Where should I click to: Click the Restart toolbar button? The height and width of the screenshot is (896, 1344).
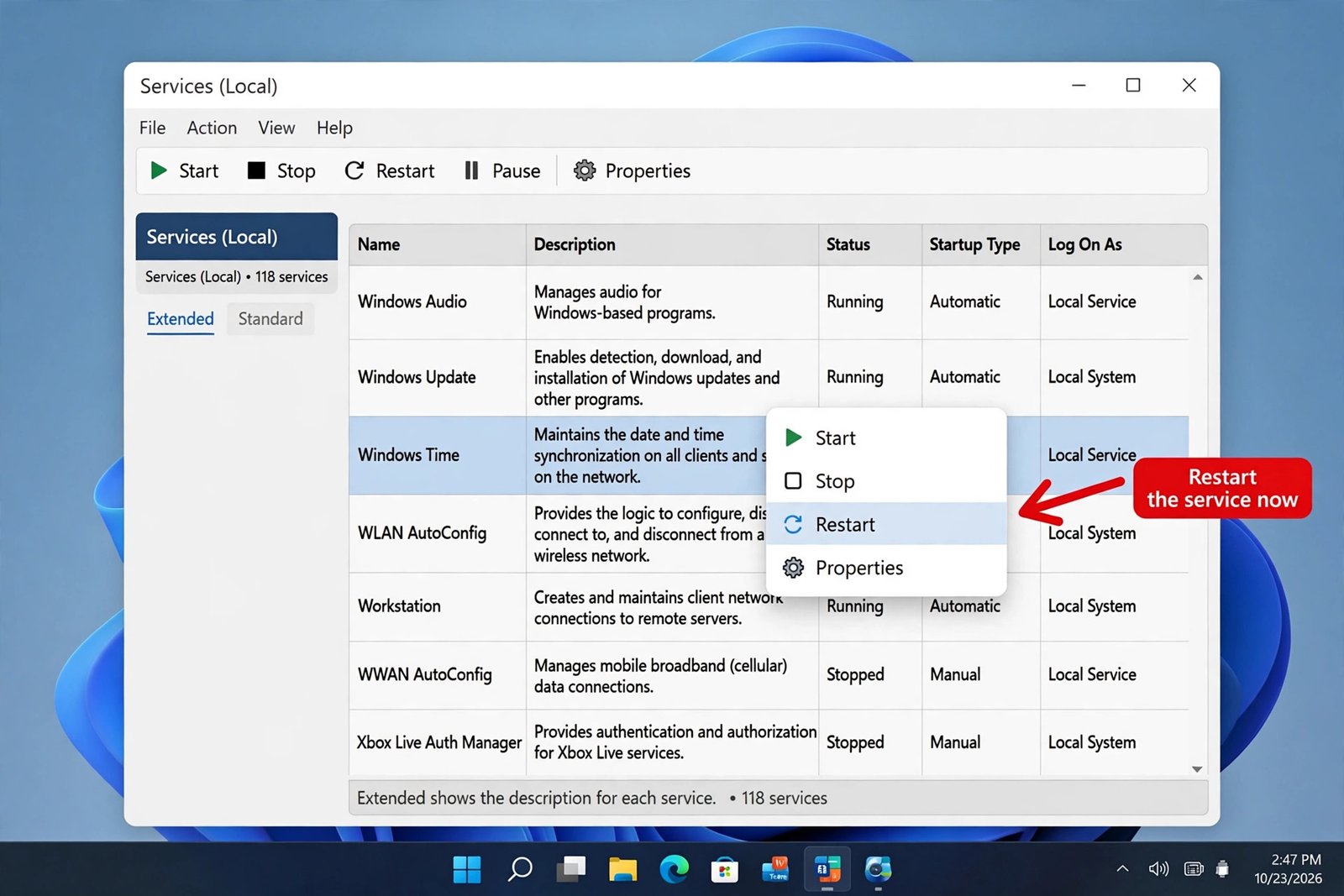pyautogui.click(x=390, y=170)
